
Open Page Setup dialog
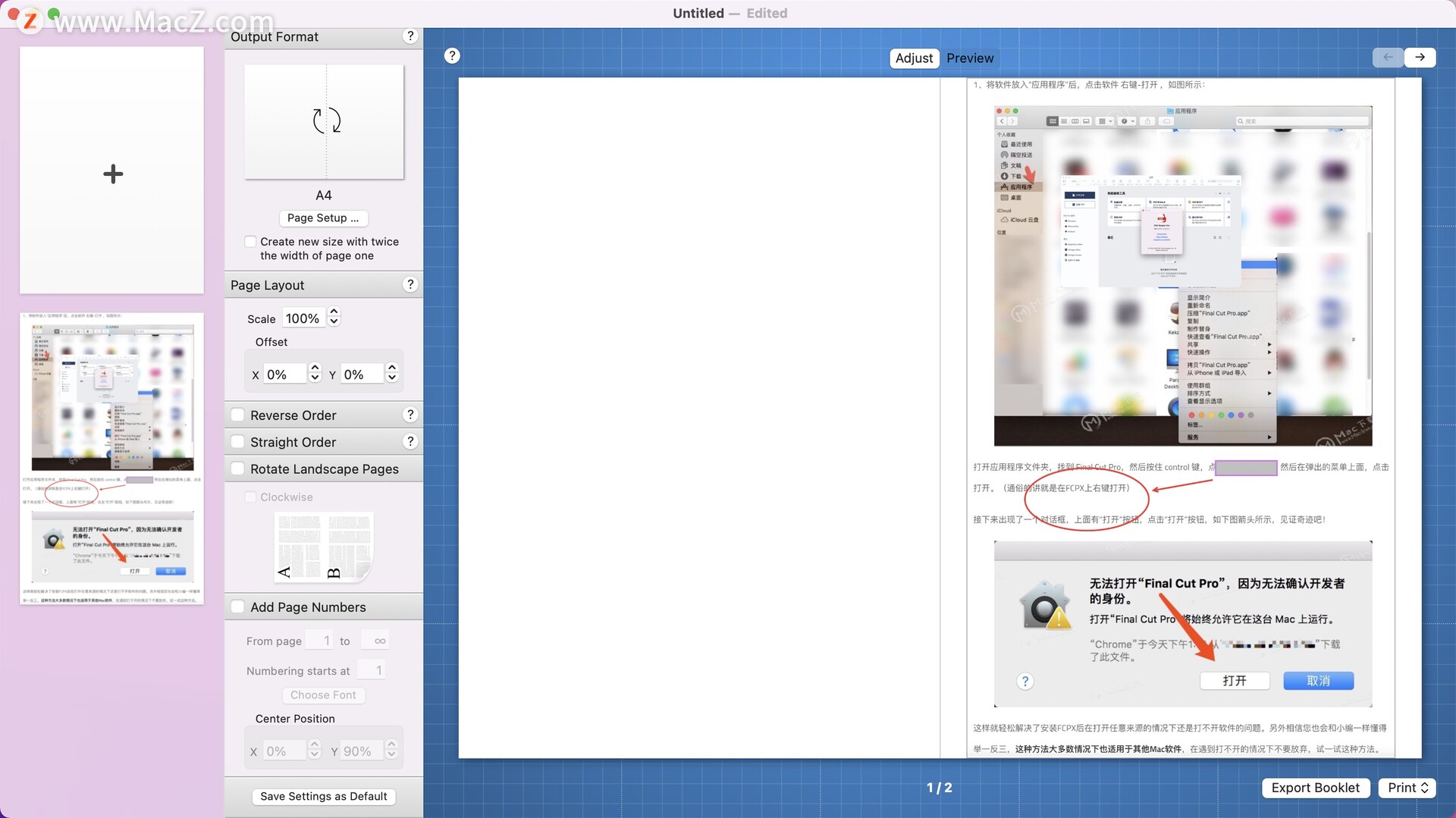pos(323,218)
